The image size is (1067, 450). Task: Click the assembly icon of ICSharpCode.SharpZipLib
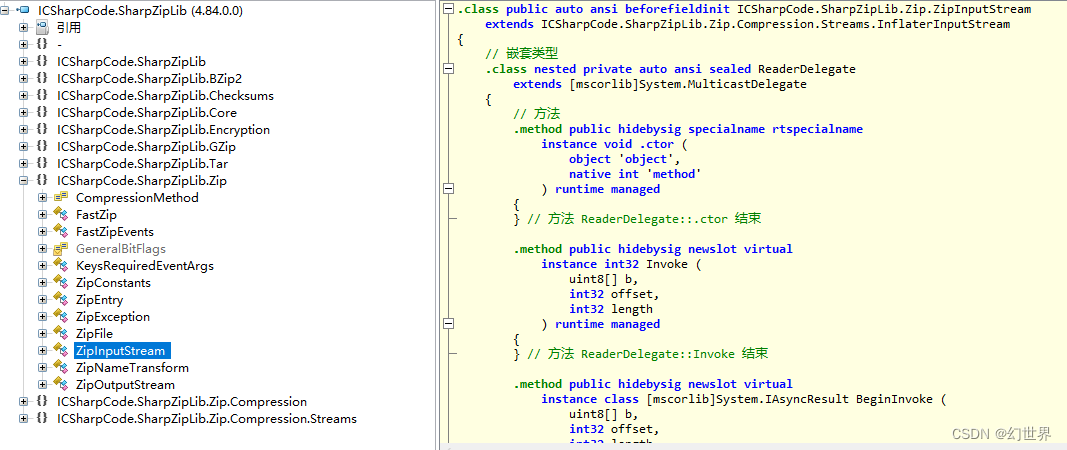point(23,11)
